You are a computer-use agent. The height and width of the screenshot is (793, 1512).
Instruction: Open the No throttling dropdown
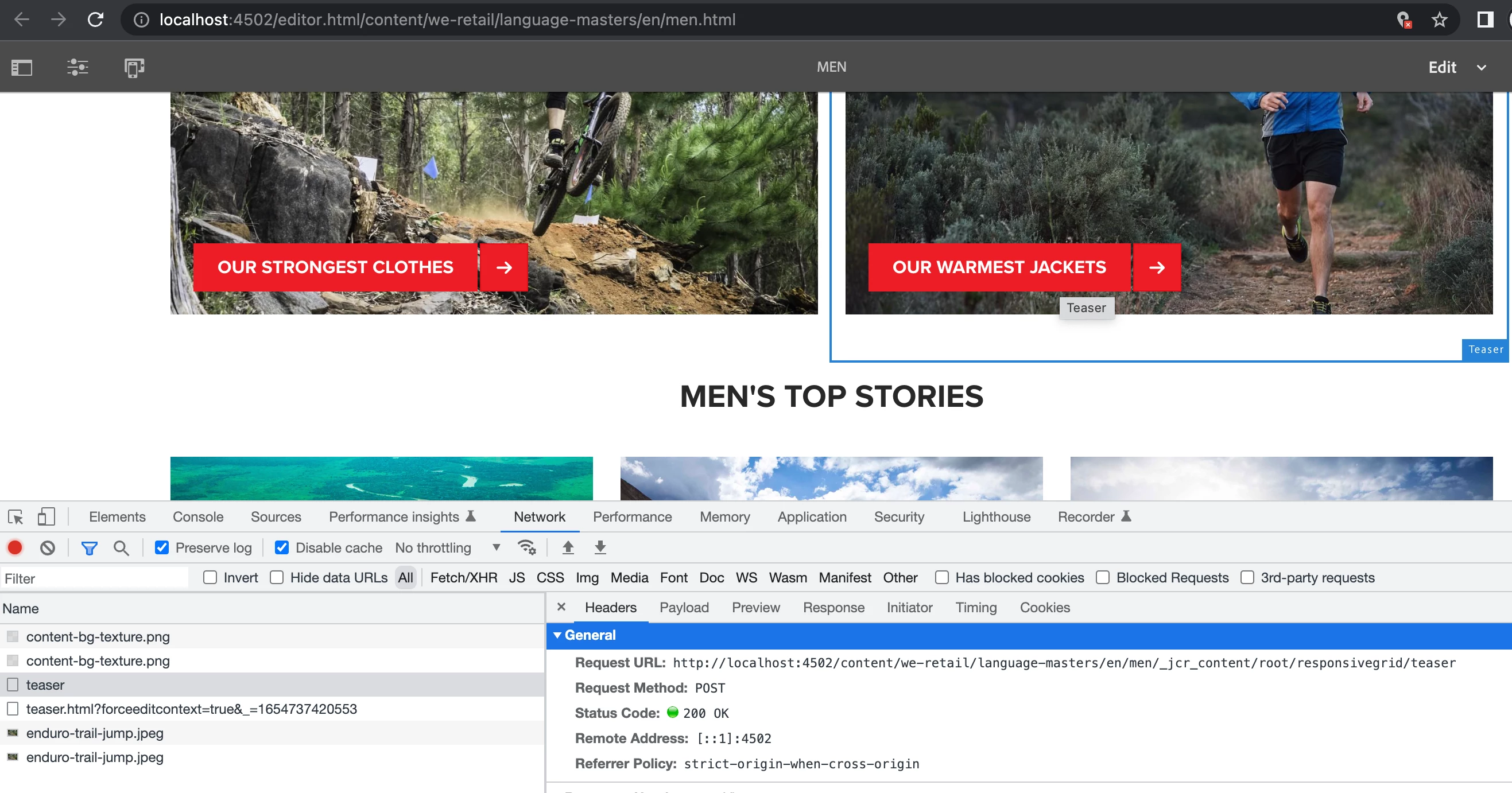pyautogui.click(x=447, y=548)
